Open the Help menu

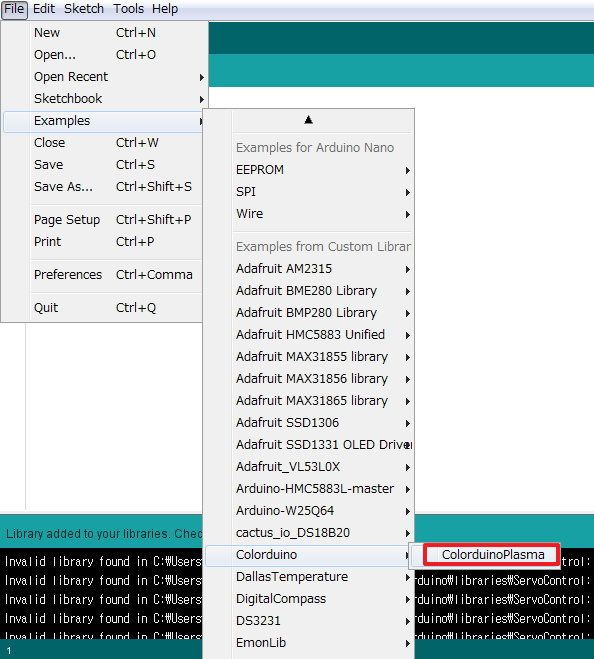click(x=165, y=9)
